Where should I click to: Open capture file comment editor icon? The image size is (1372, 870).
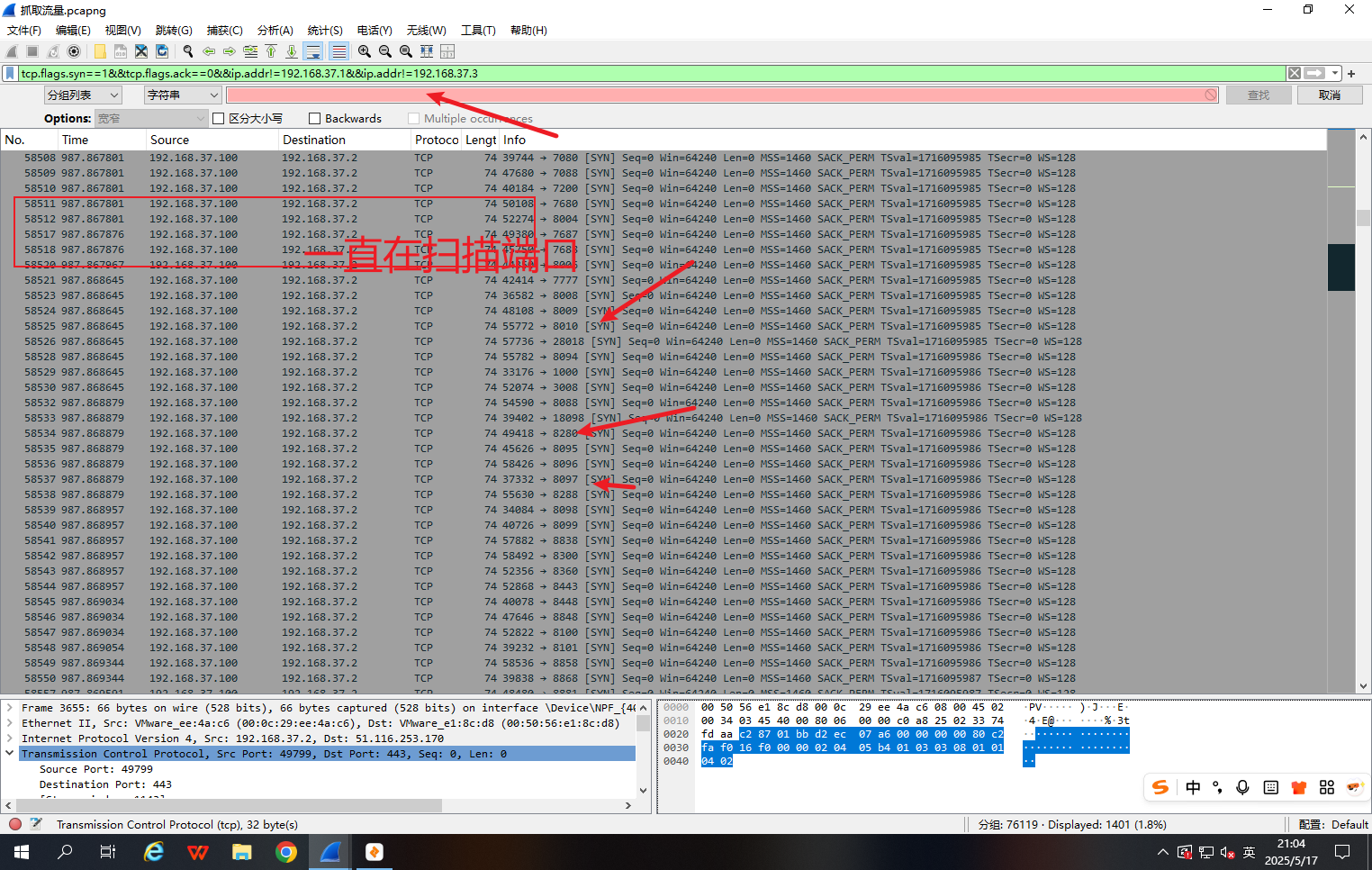click(x=36, y=824)
